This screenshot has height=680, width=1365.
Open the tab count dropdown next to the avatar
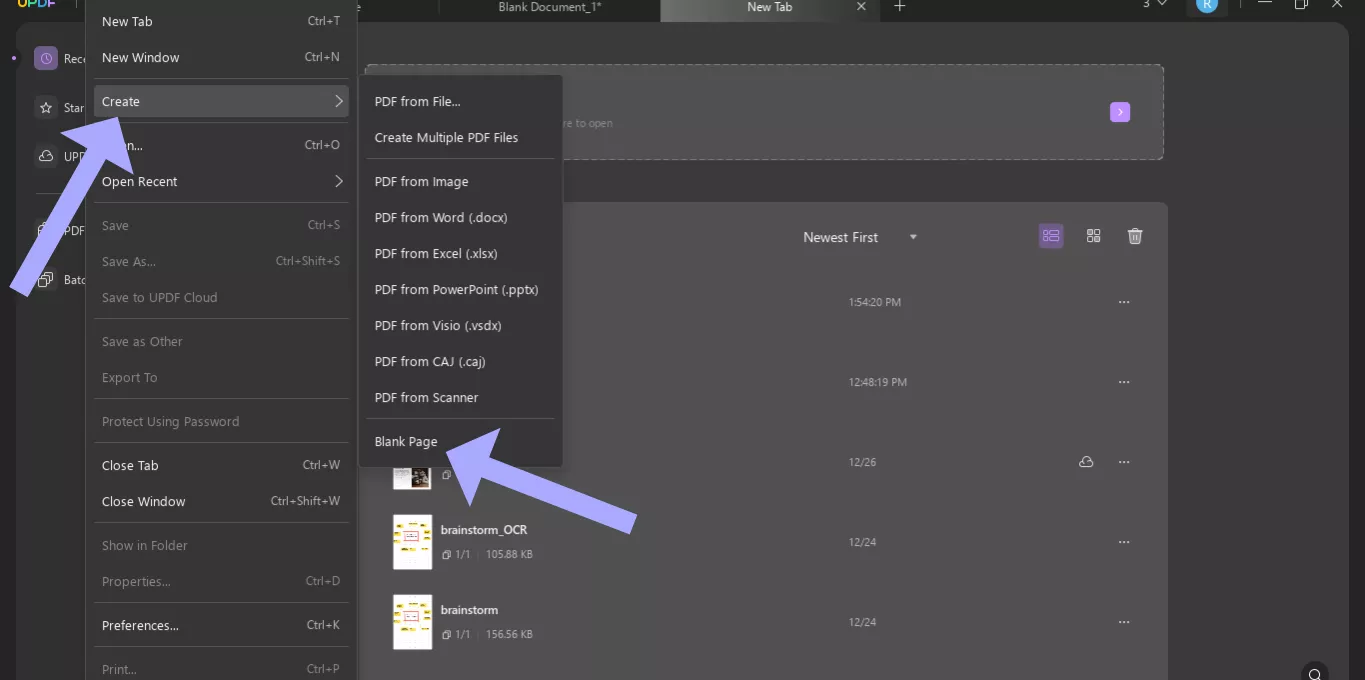click(x=1152, y=5)
